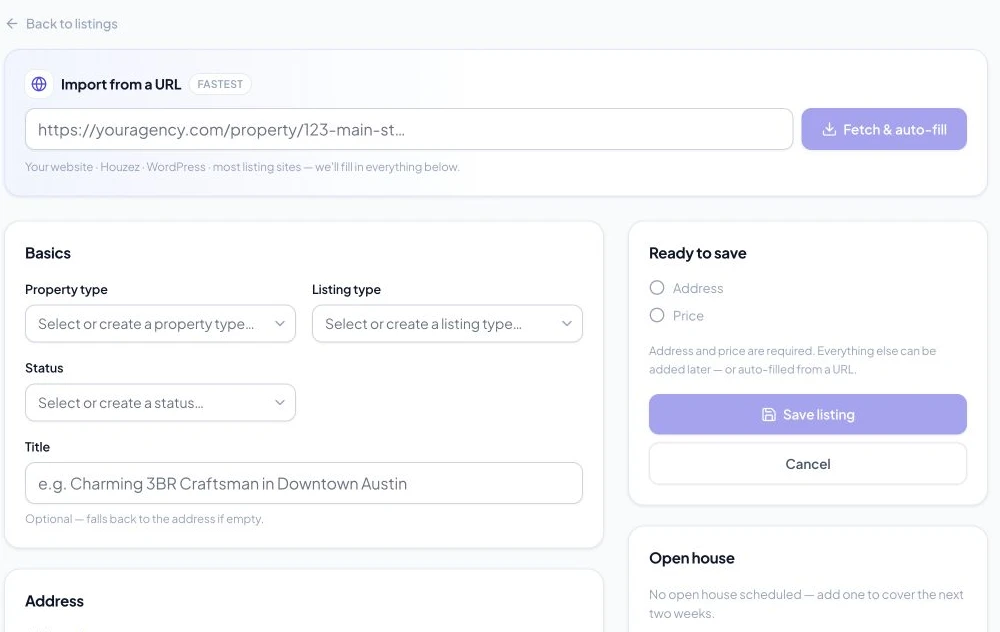This screenshot has height=632, width=1000.
Task: Click the 'No open house scheduled' text
Action: 806,604
